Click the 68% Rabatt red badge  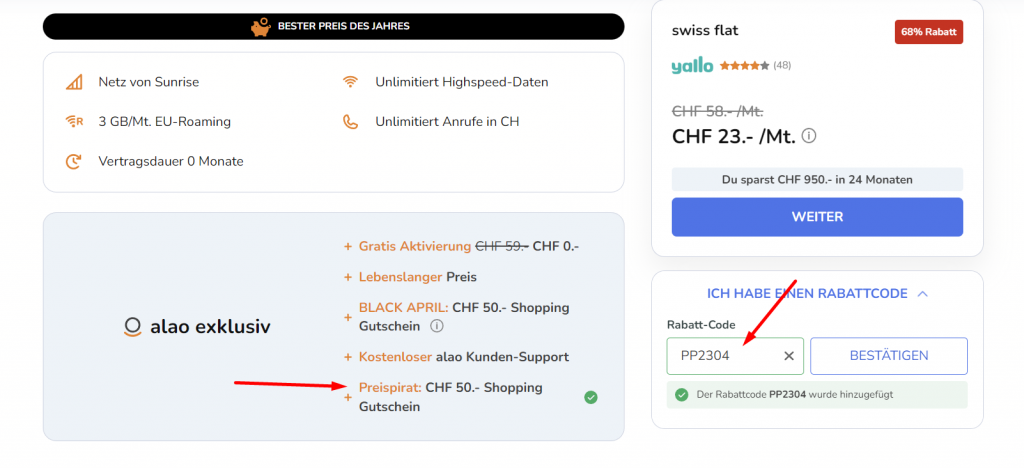point(928,32)
